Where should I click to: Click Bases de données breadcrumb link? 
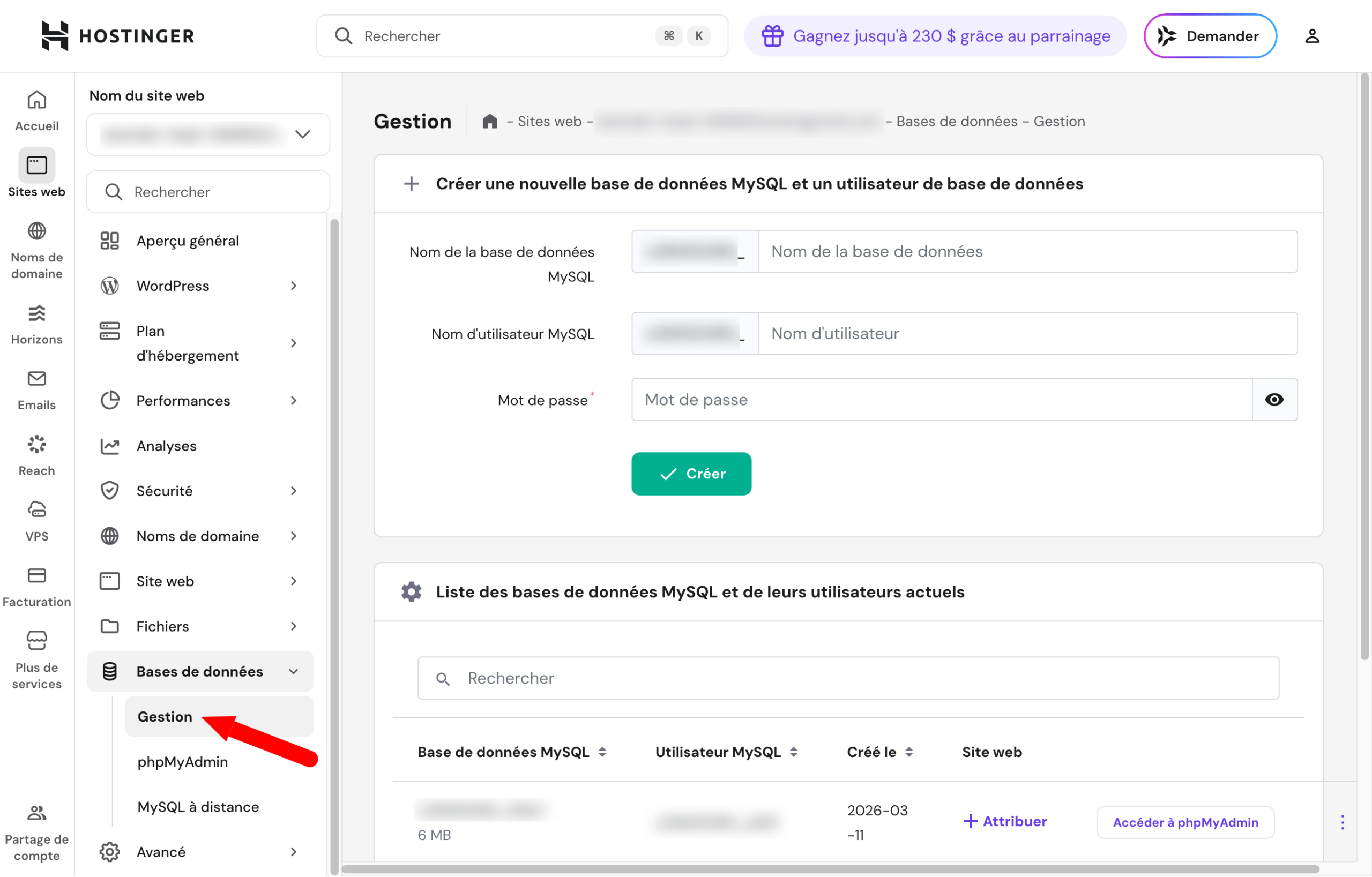coord(957,121)
